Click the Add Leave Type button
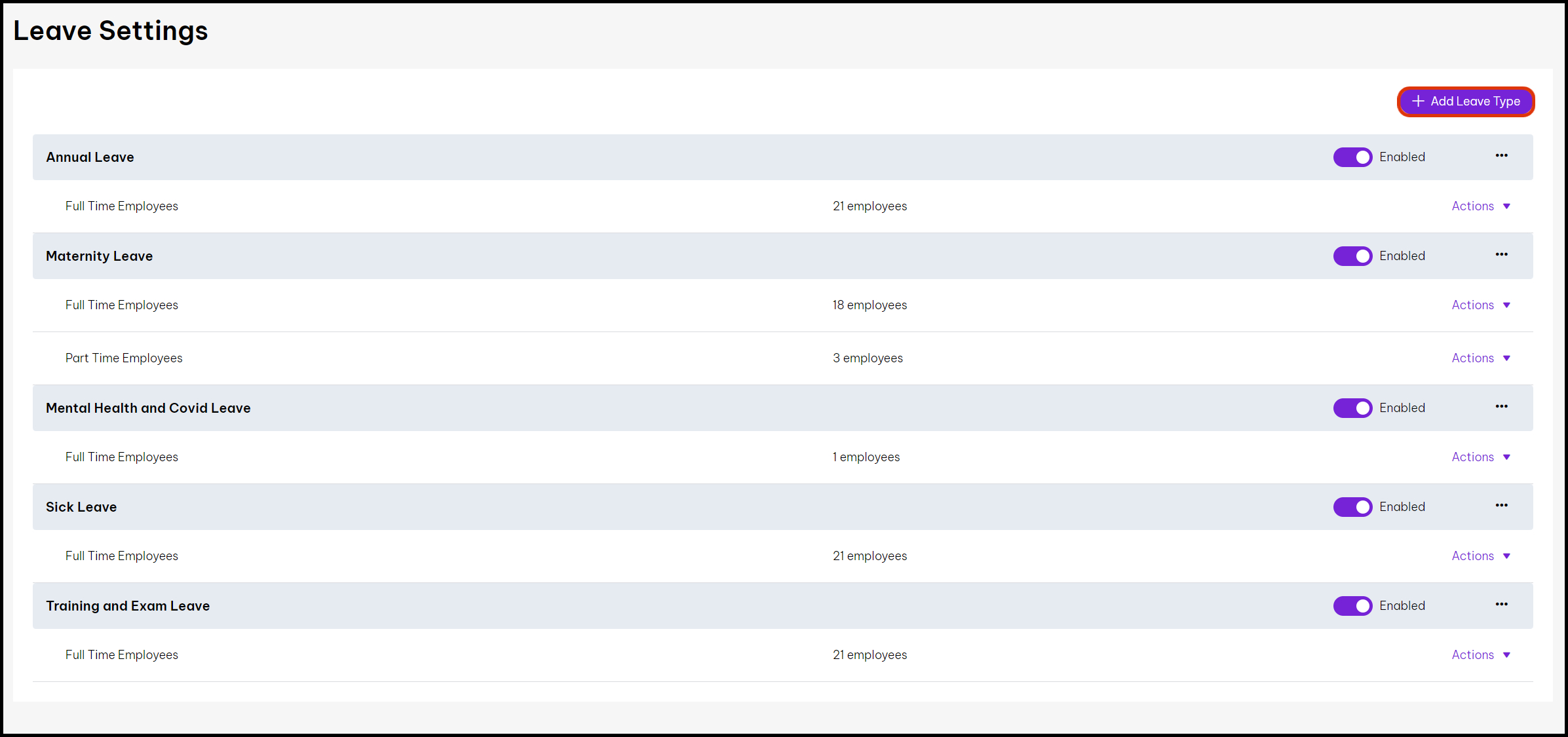Viewport: 1568px width, 737px height. pos(1466,102)
